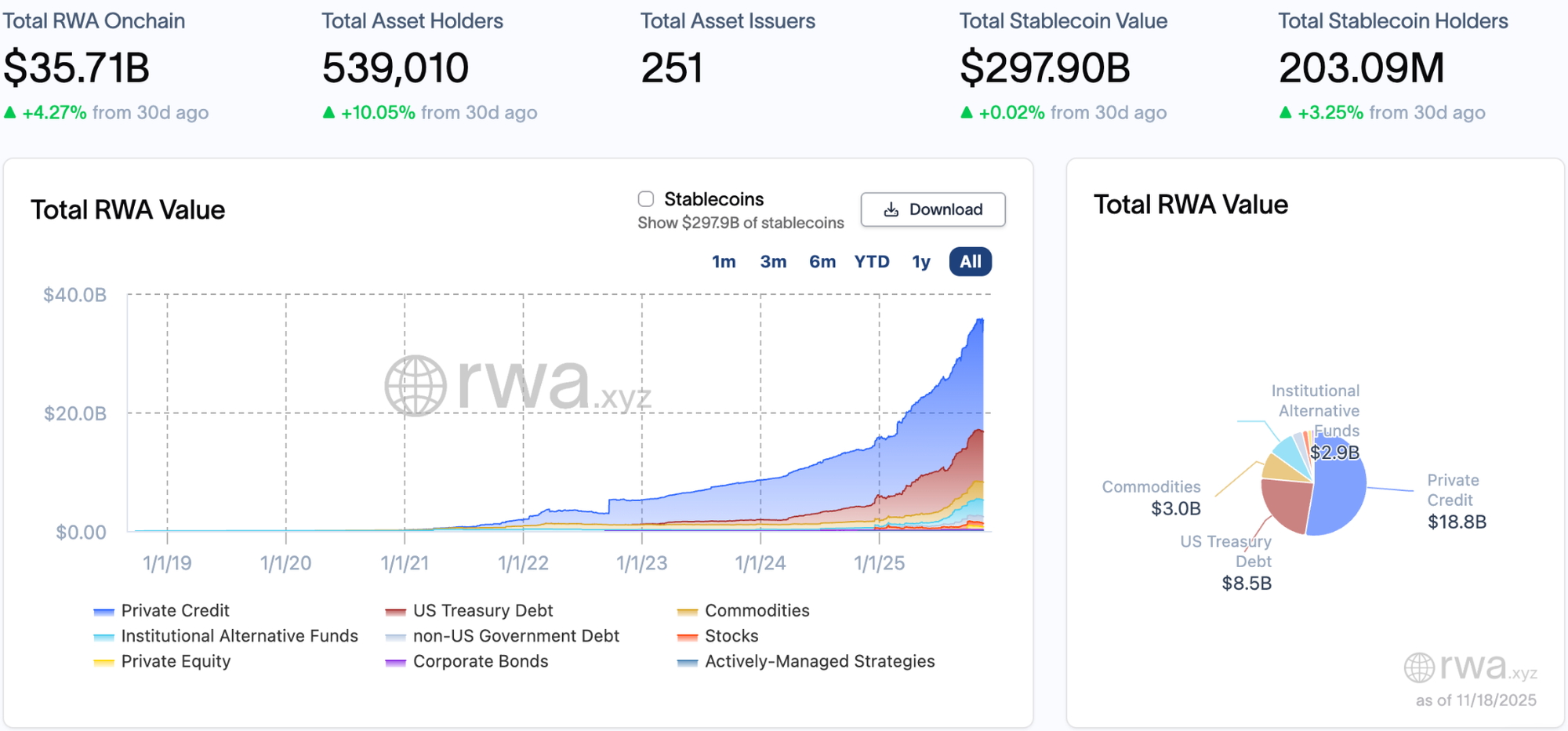Viewport: 1568px width, 731px height.
Task: Toggle the Private Credit series in the legend
Action: coord(103,610)
